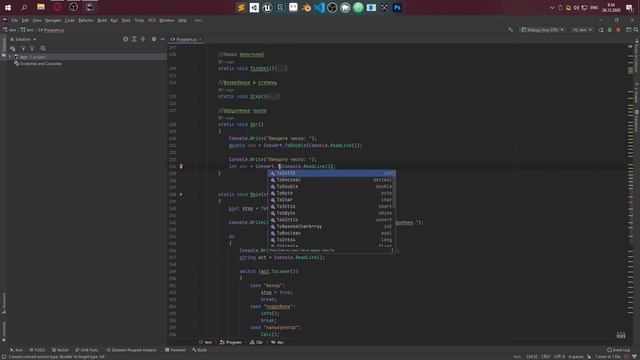Click the run arrow beside Main method
640x360 pixels.
[x=181, y=194]
